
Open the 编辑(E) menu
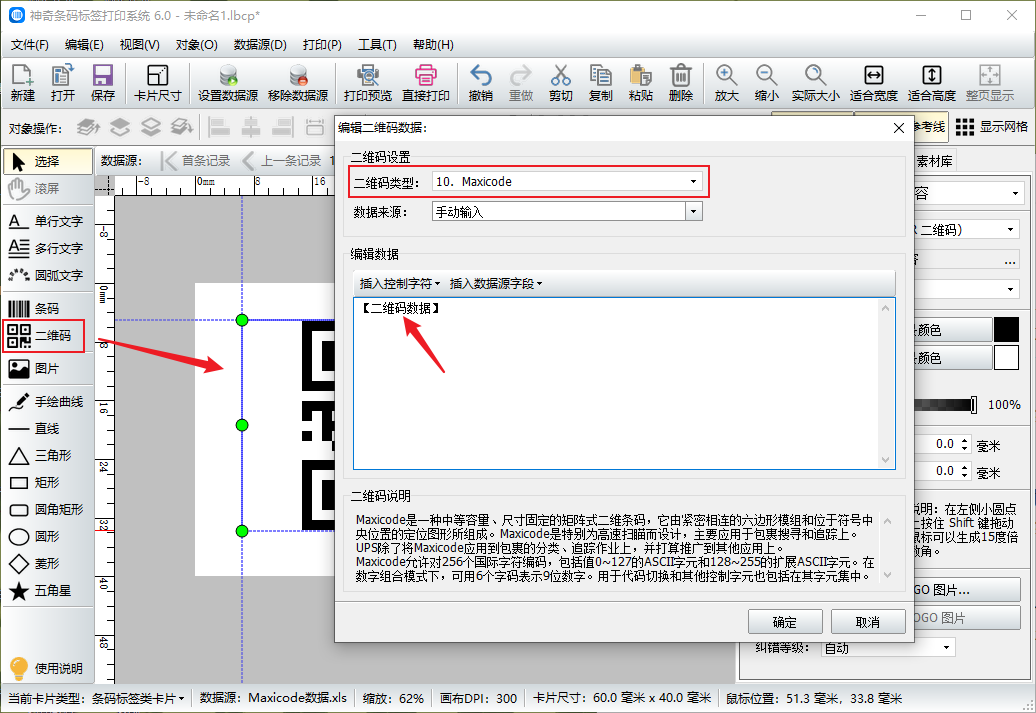(84, 45)
